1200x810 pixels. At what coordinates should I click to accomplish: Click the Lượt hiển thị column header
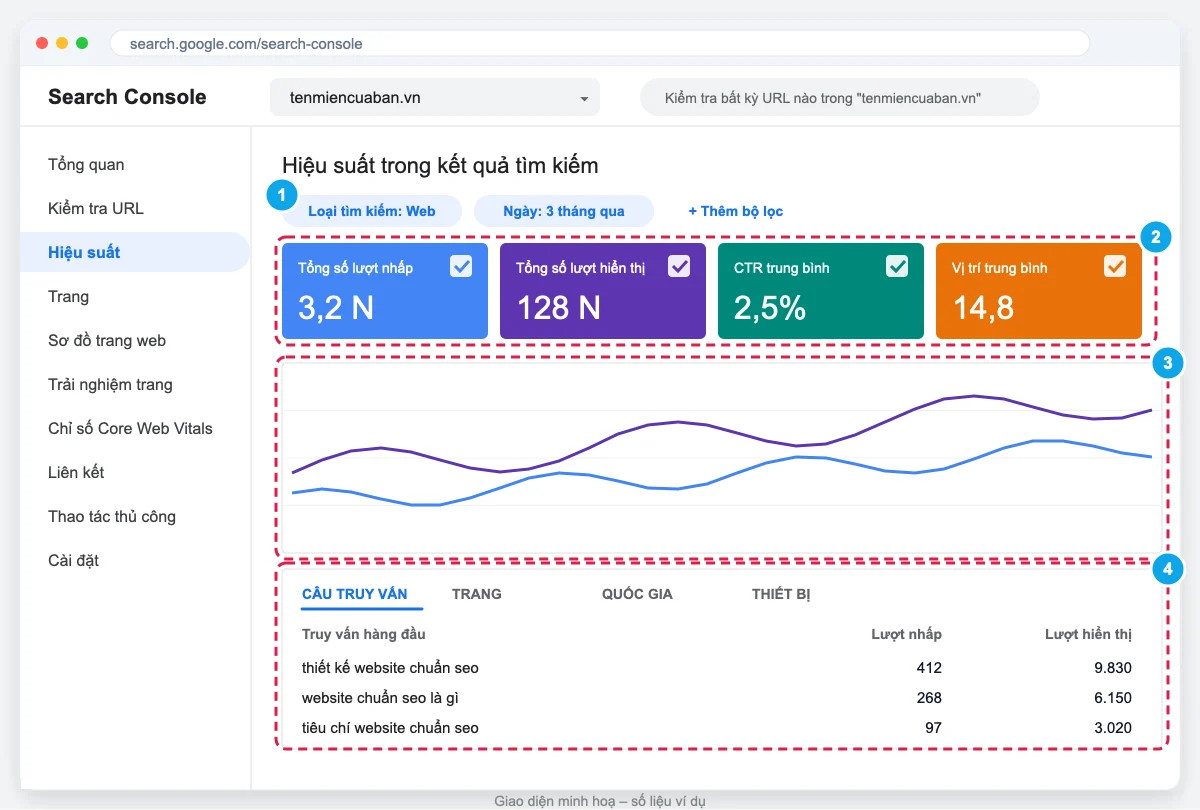(x=1088, y=634)
